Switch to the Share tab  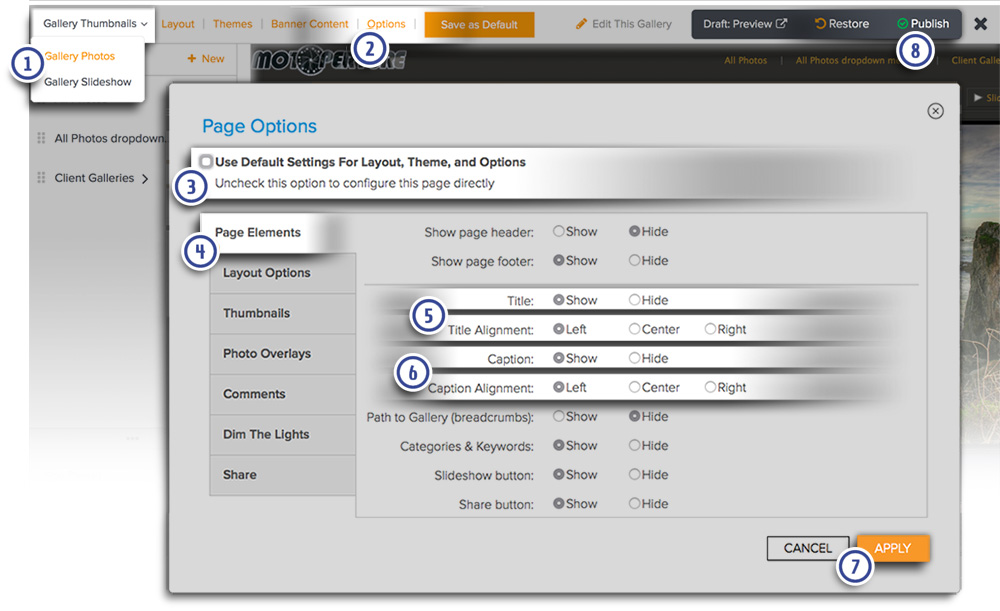pos(283,475)
